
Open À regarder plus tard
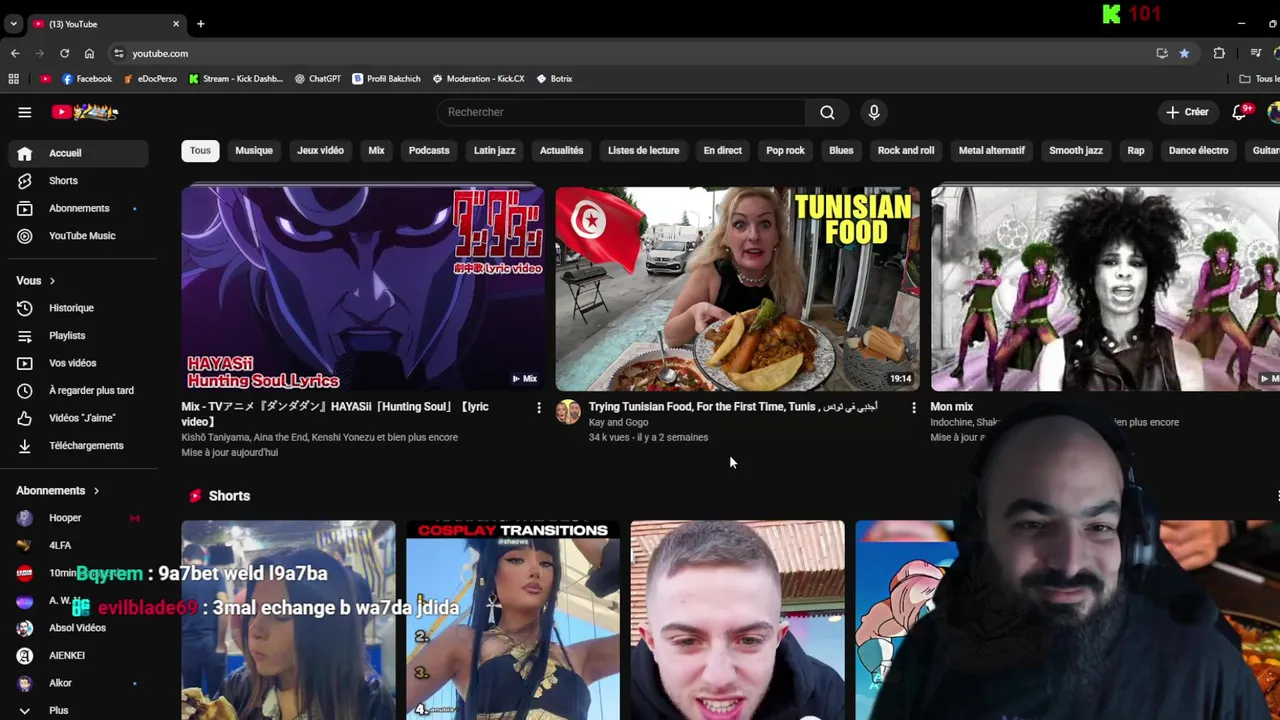79,390
